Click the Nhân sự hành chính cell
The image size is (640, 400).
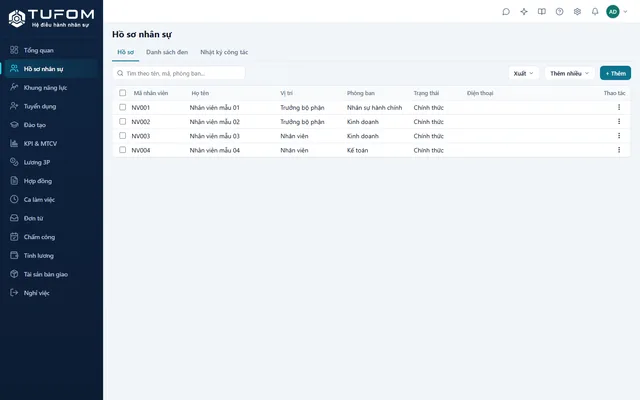[374, 108]
